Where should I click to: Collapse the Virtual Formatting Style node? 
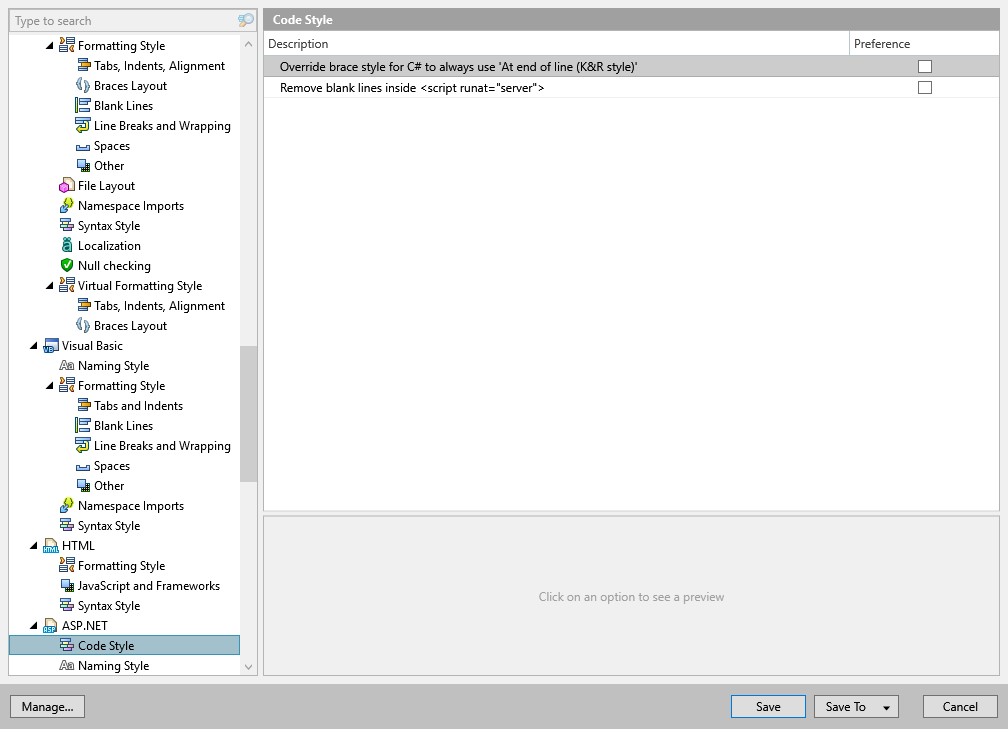[50, 286]
